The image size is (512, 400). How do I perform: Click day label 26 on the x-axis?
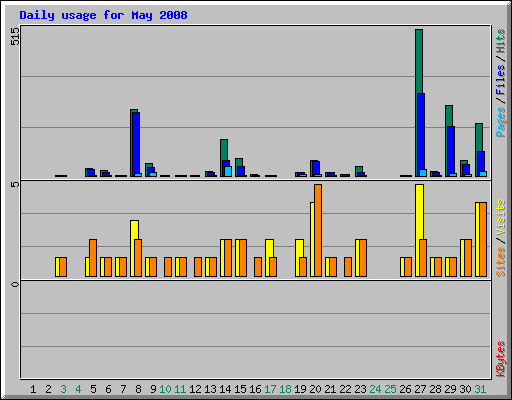pos(405,389)
